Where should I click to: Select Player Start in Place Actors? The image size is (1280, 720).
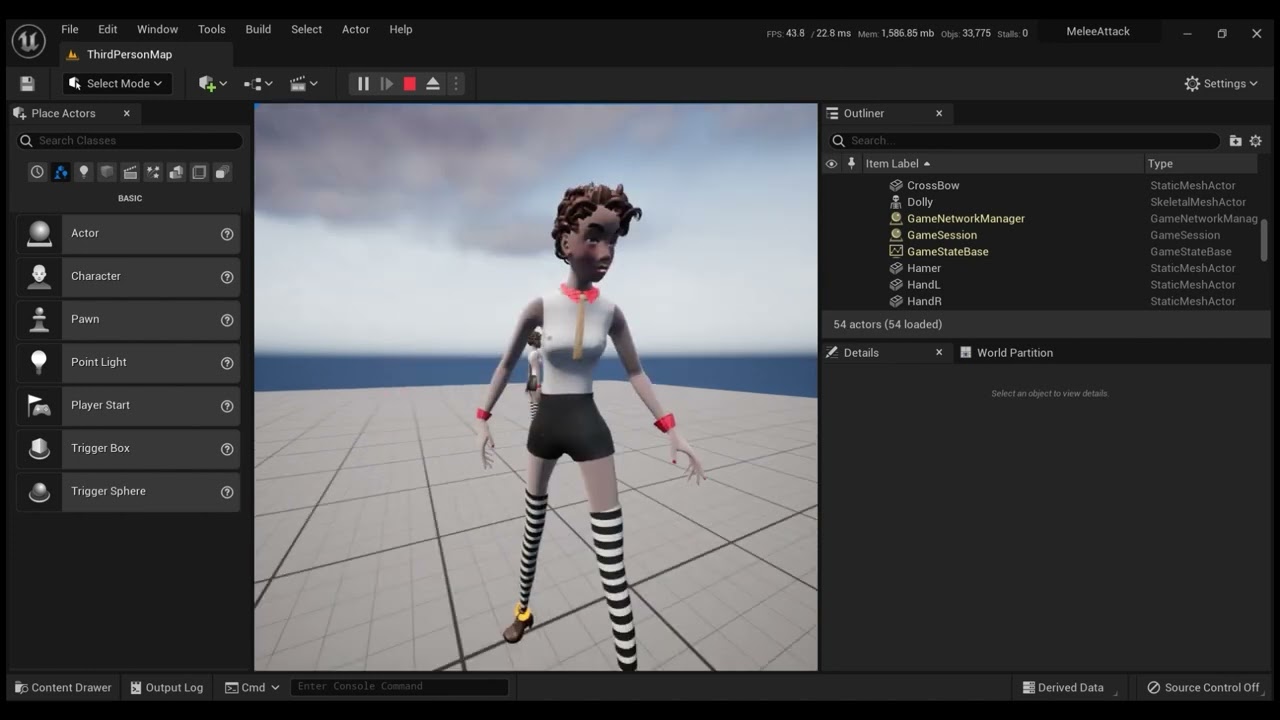point(128,406)
